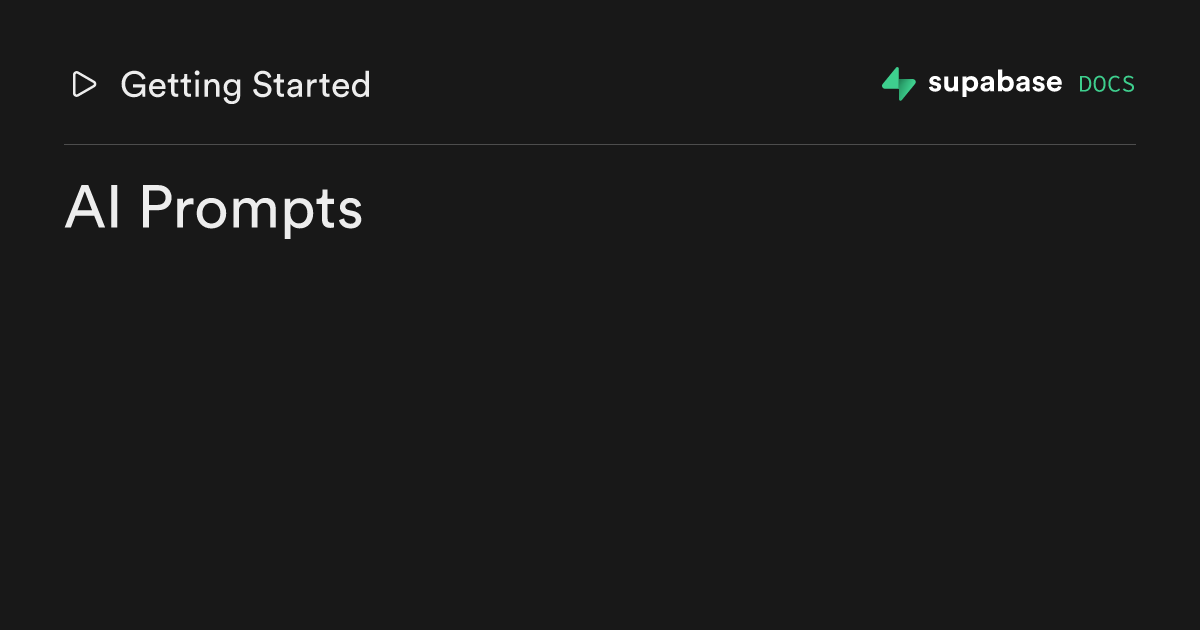The height and width of the screenshot is (630, 1200).
Task: Click the capital A in AI Prompts
Action: tap(85, 208)
